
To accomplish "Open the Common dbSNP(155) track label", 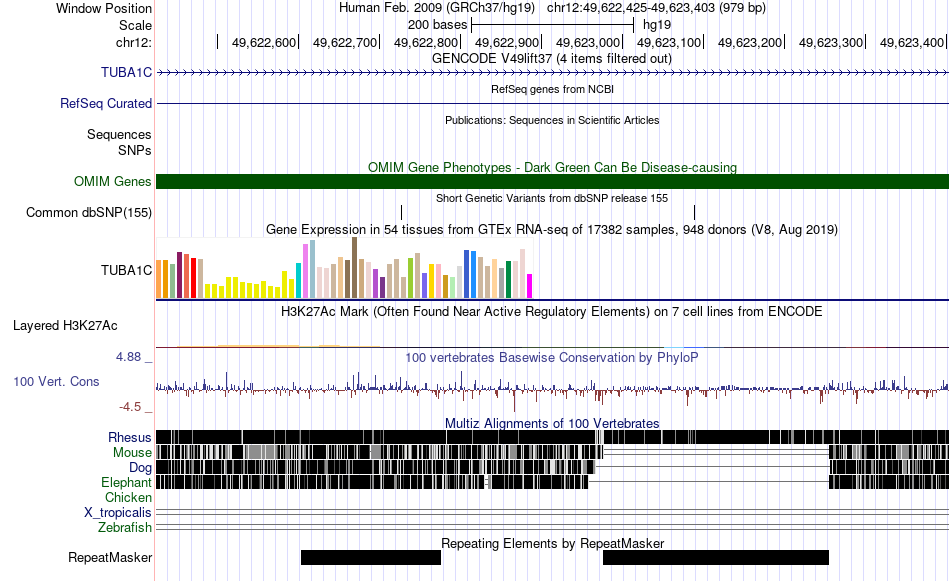I will coord(89,213).
